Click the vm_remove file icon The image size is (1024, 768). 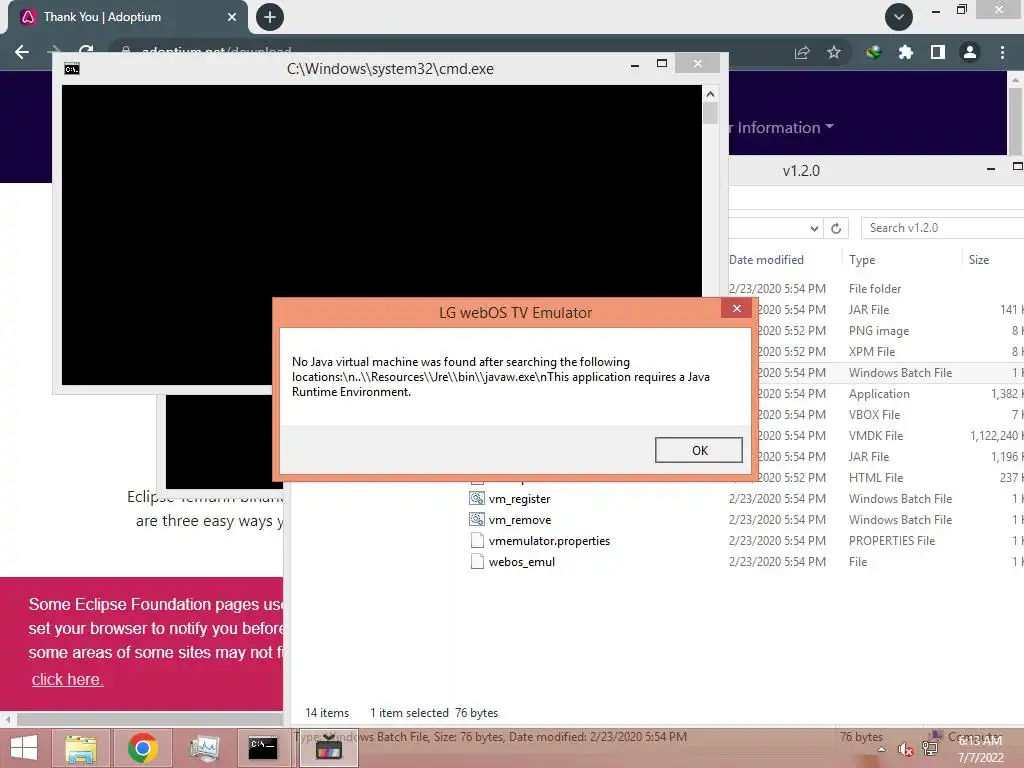click(x=477, y=520)
